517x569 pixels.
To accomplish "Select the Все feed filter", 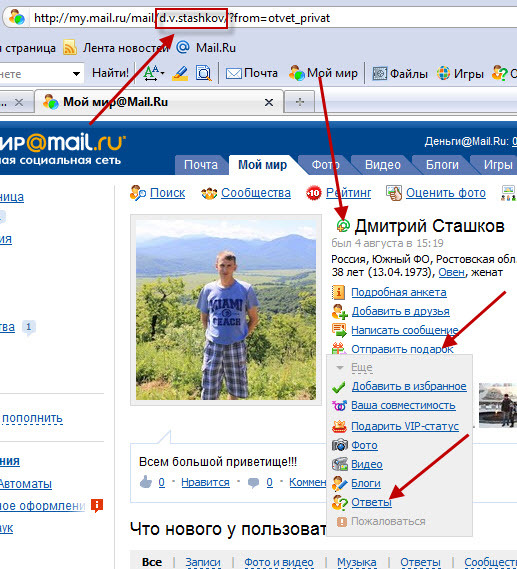I will pyautogui.click(x=152, y=562).
